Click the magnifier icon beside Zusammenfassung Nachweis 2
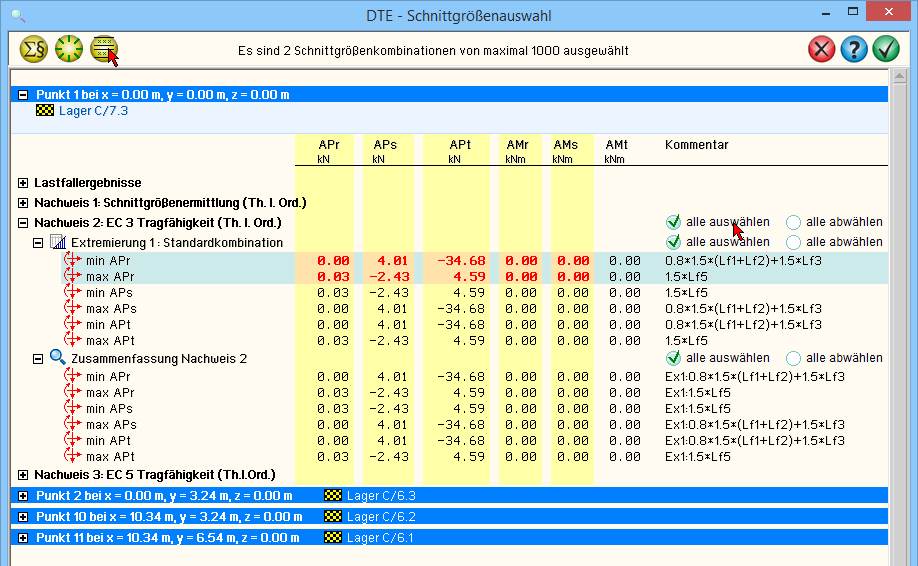 [57, 358]
